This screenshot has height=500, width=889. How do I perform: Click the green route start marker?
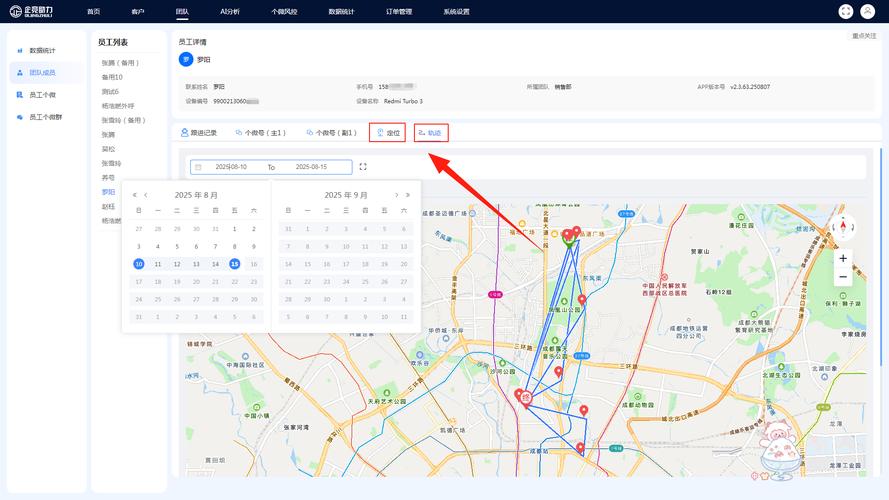click(569, 242)
